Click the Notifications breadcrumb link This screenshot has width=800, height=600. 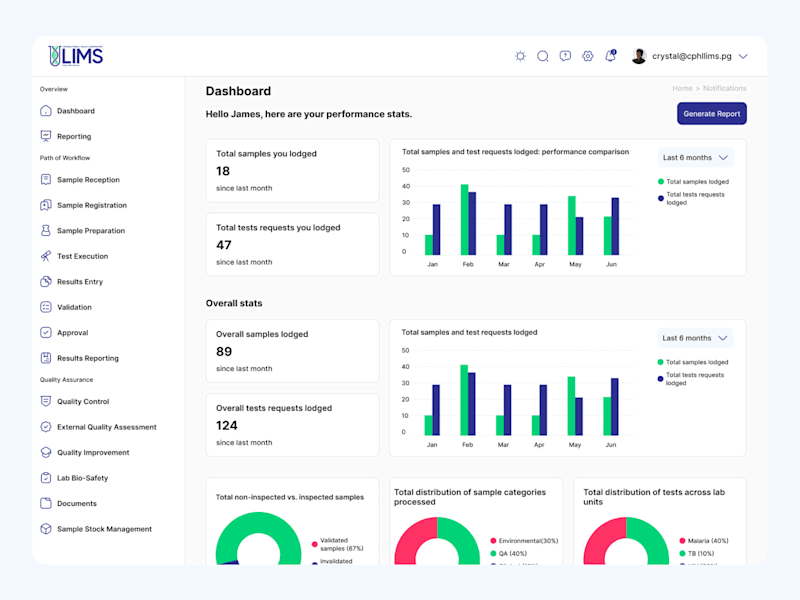pyautogui.click(x=724, y=88)
